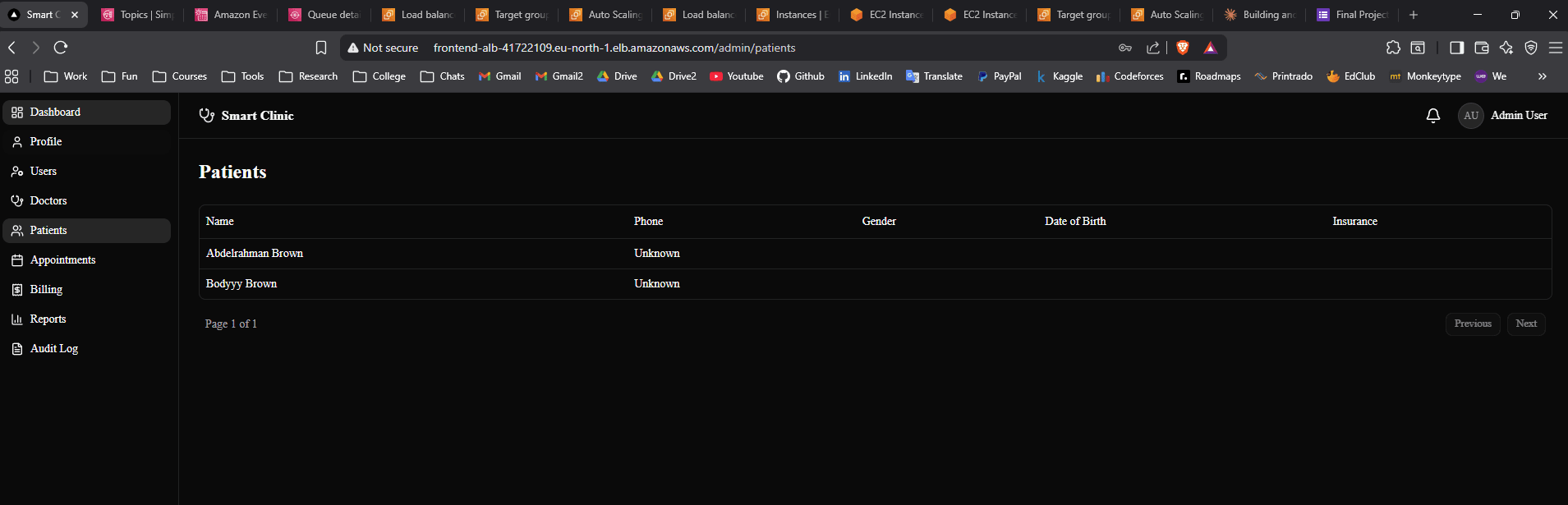Image resolution: width=1568 pixels, height=505 pixels.
Task: Select Patients in the sidebar
Action: pos(86,231)
